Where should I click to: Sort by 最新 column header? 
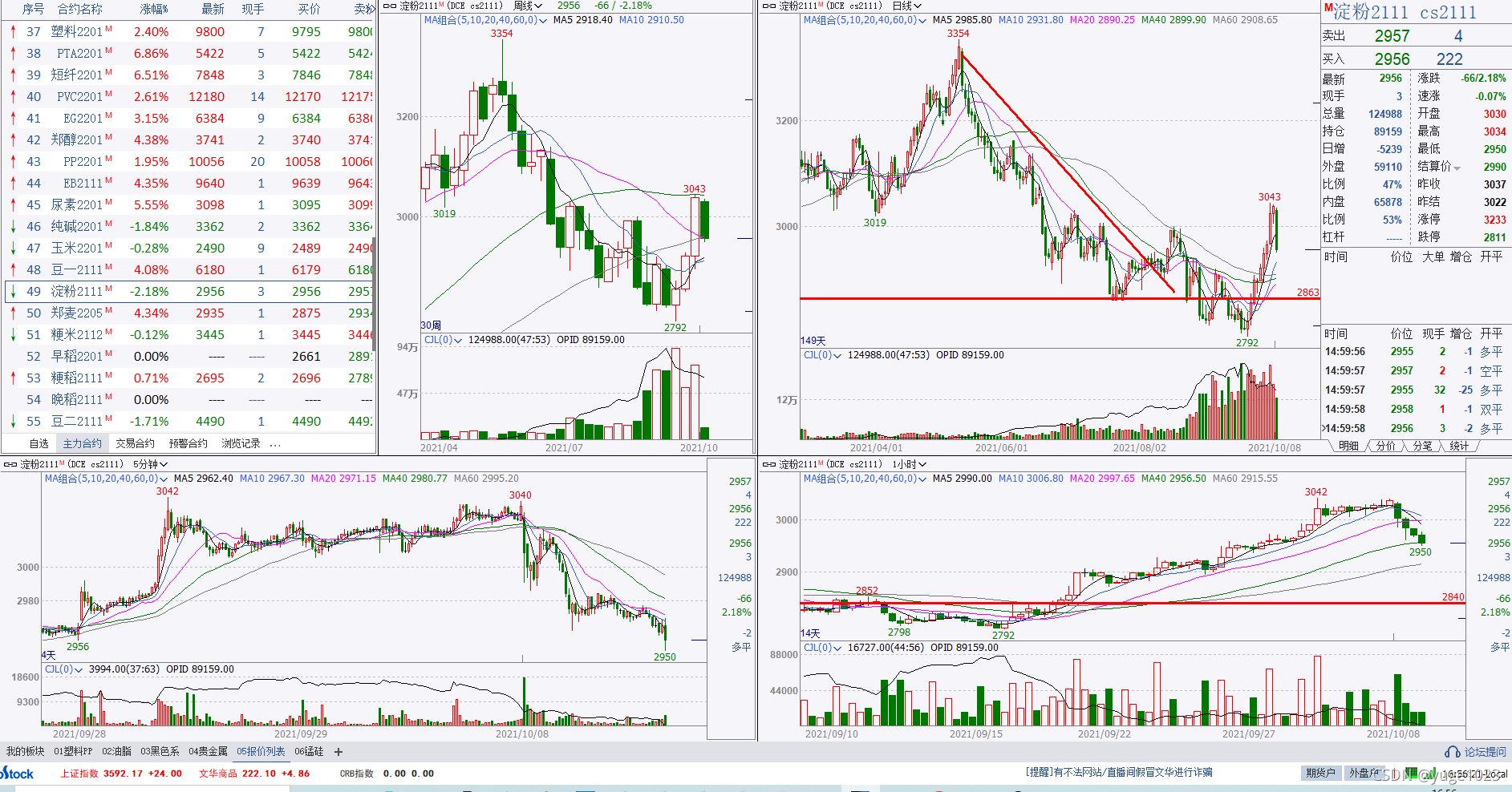[x=213, y=9]
